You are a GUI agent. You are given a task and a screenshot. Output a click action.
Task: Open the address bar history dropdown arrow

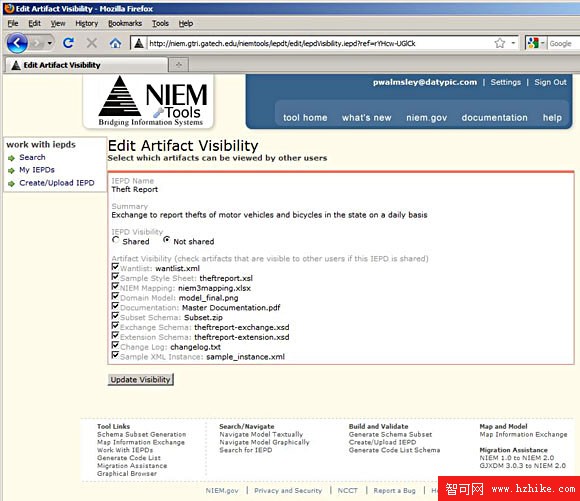coord(513,43)
